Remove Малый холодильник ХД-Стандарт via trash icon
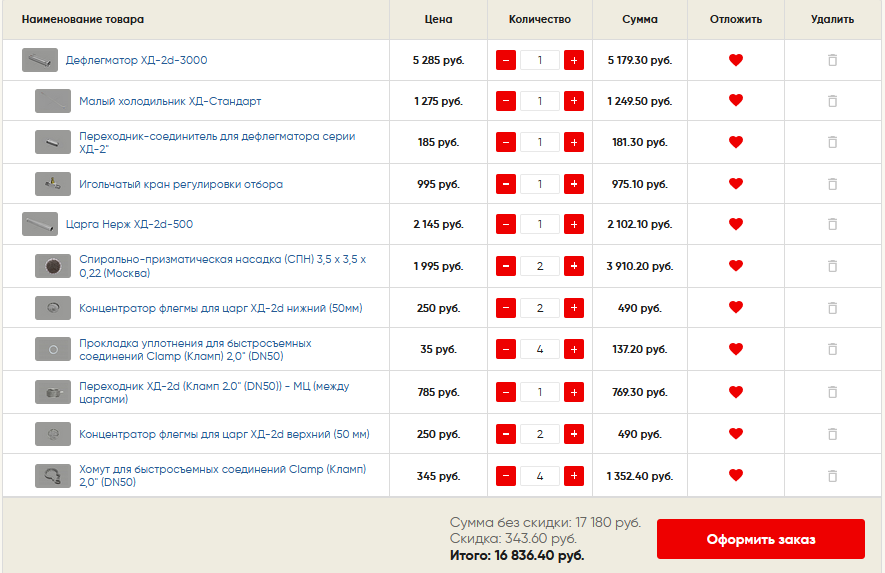The image size is (885, 573). tap(832, 101)
